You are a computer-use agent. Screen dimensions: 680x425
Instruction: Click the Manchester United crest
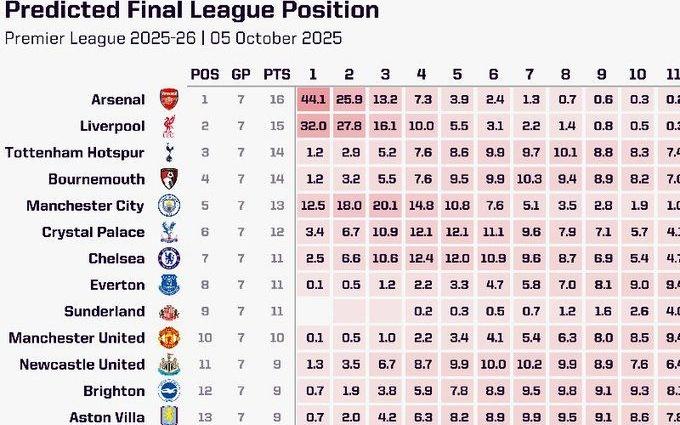tap(169, 338)
